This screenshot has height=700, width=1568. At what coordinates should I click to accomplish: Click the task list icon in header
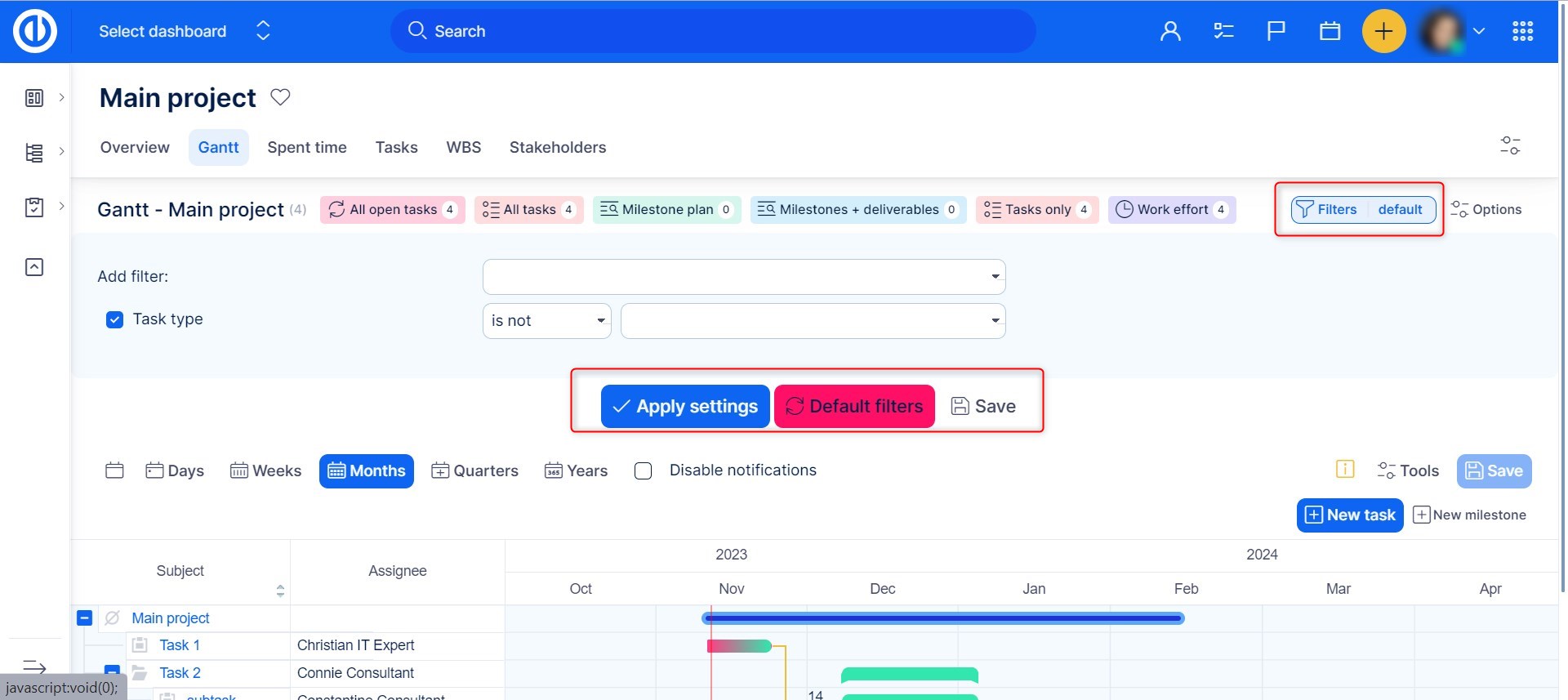point(1223,31)
